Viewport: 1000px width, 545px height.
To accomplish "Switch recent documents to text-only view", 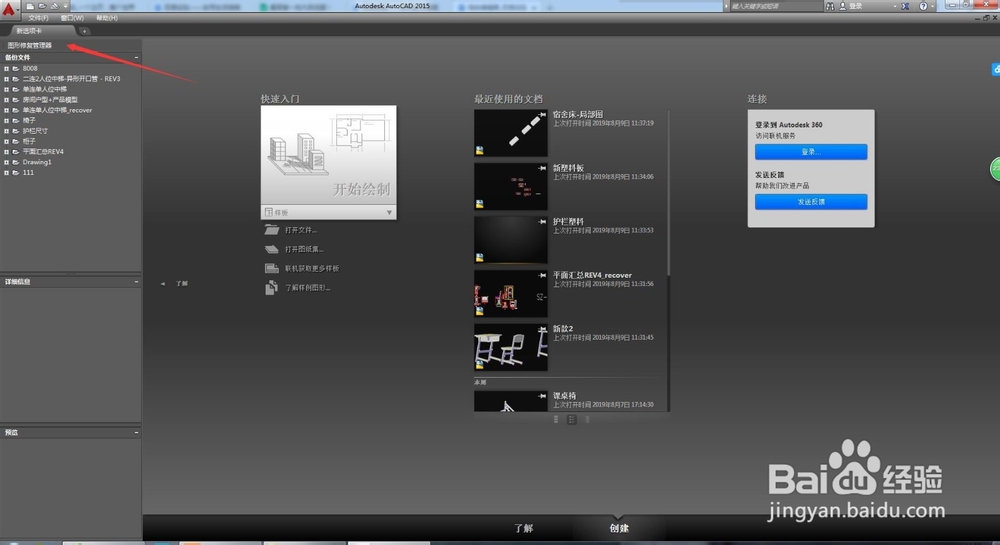I will pos(587,419).
